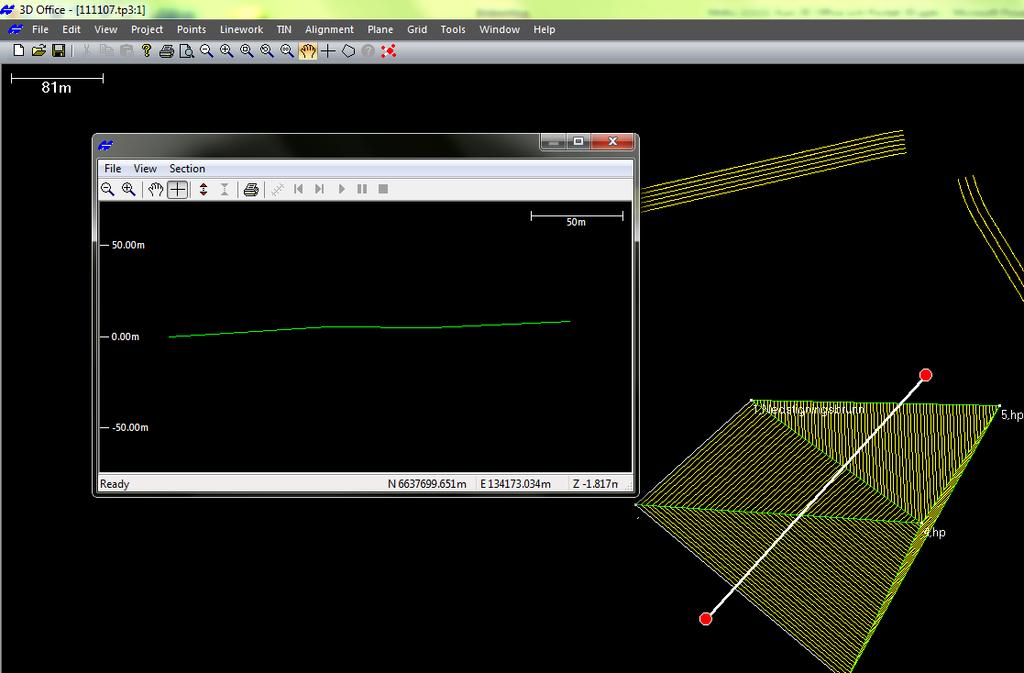Image resolution: width=1024 pixels, height=673 pixels.
Task: Select the zoom window tool
Action: (247, 51)
